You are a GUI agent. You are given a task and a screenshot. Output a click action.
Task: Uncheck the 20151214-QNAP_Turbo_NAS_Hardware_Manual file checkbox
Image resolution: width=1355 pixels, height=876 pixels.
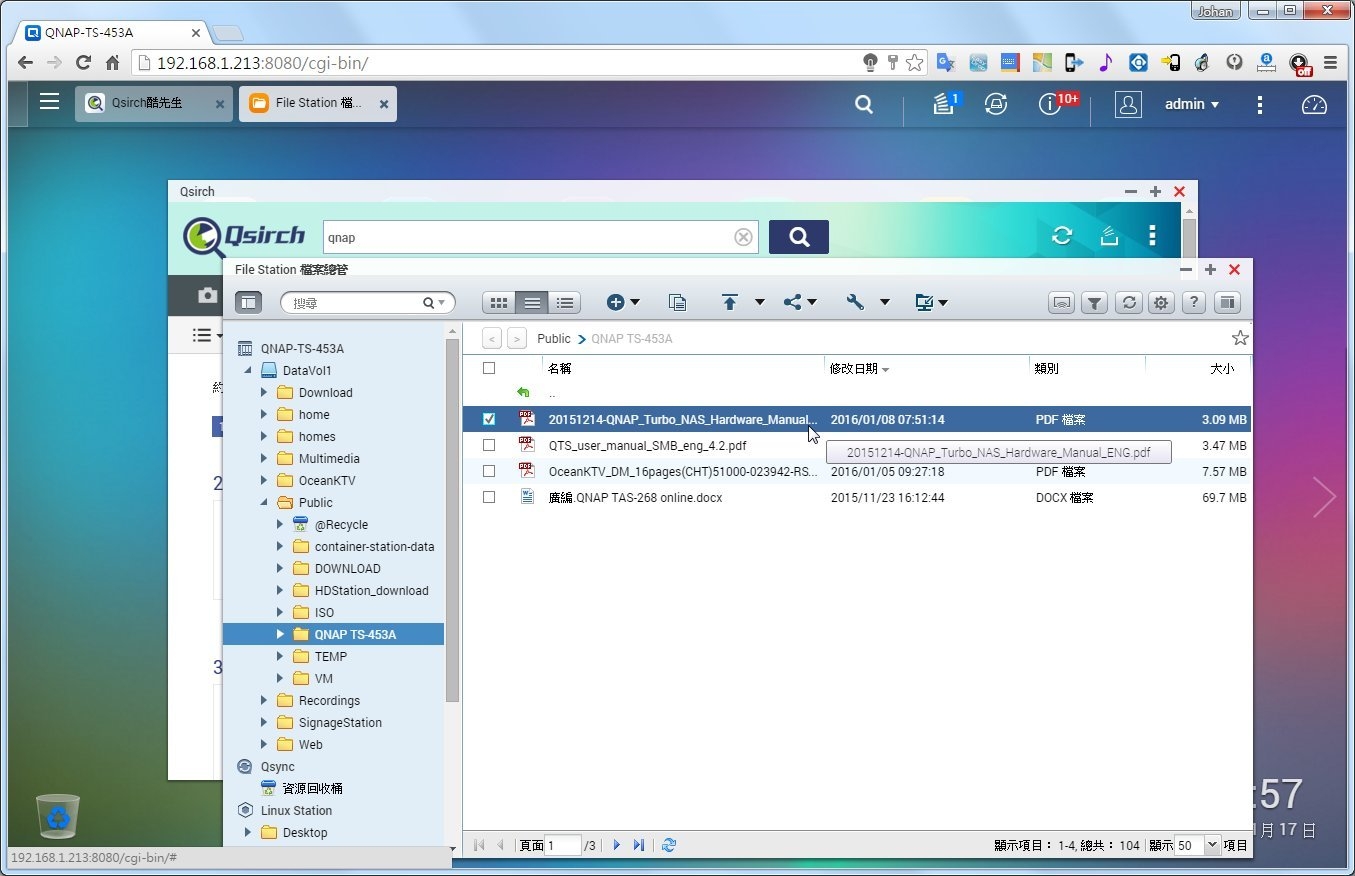coord(489,419)
